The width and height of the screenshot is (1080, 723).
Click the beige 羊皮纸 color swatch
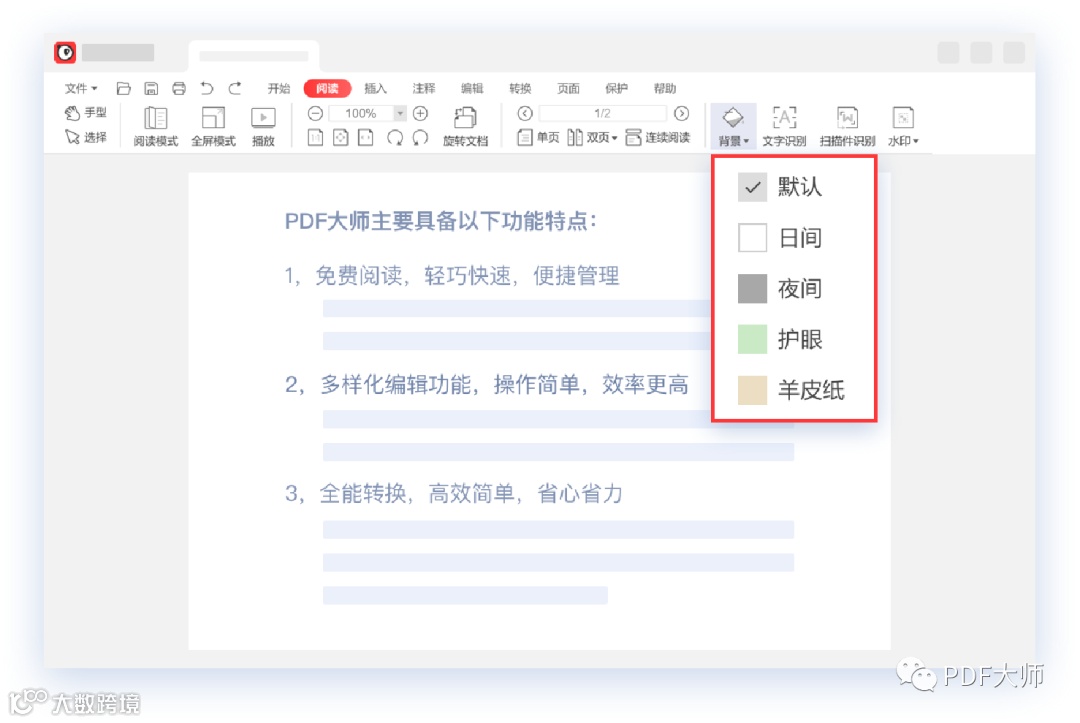pyautogui.click(x=752, y=390)
